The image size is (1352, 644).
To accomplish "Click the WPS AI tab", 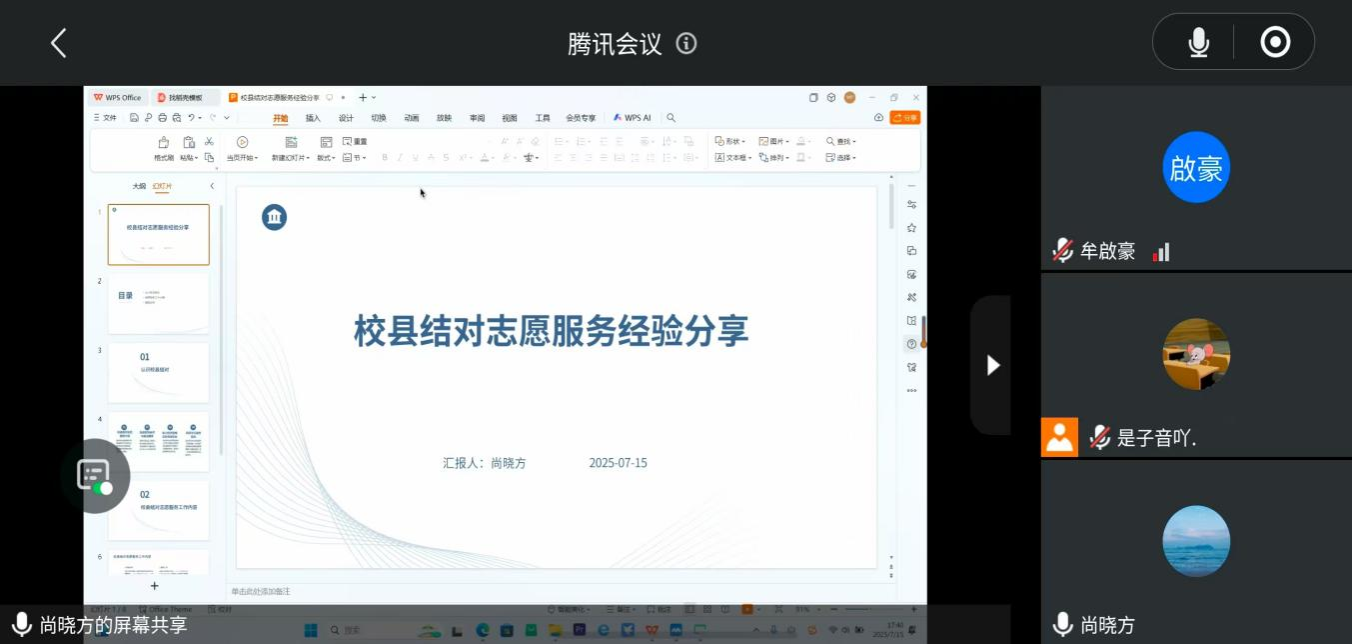I will (633, 118).
